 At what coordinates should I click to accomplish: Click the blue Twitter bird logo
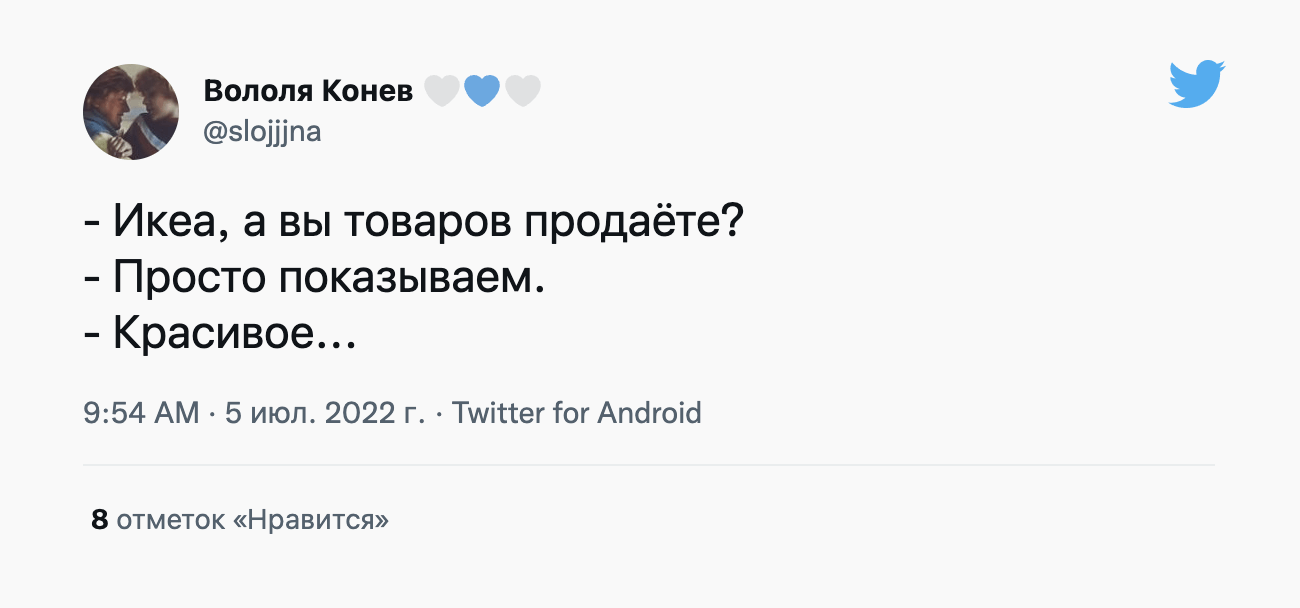(x=1197, y=84)
